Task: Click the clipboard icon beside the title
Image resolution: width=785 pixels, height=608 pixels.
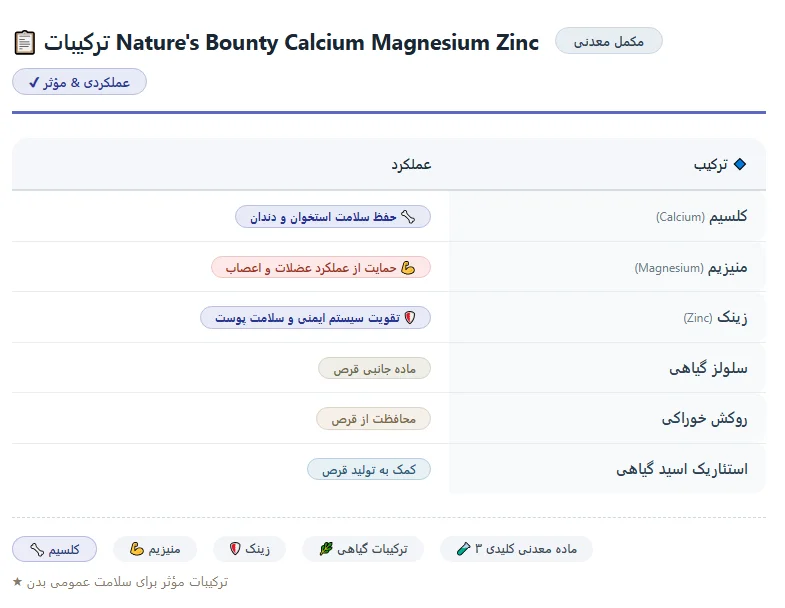Action: (x=25, y=43)
